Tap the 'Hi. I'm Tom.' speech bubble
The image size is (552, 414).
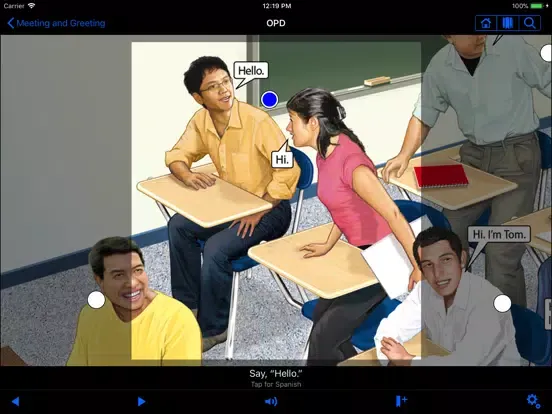(499, 234)
